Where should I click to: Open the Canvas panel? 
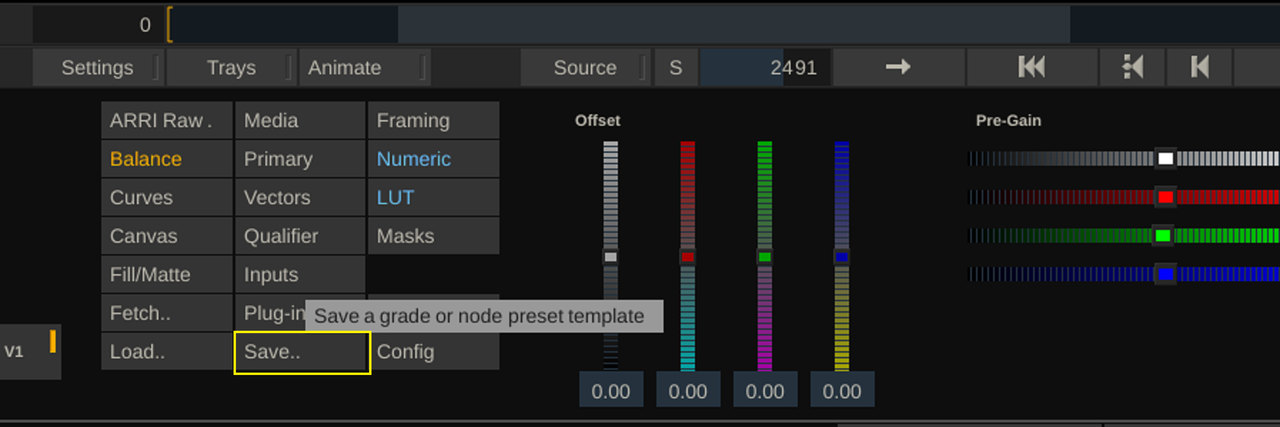click(x=167, y=236)
